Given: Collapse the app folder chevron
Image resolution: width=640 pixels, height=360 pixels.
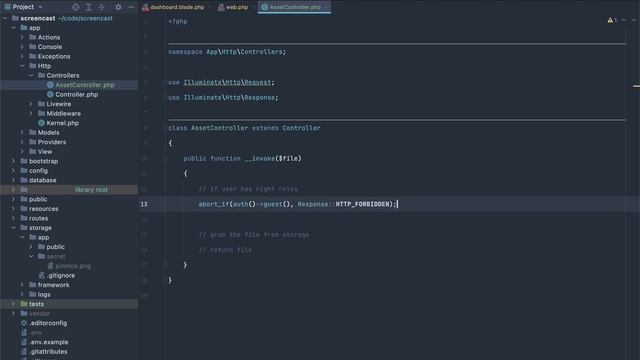Looking at the screenshot, I should click(x=14, y=28).
